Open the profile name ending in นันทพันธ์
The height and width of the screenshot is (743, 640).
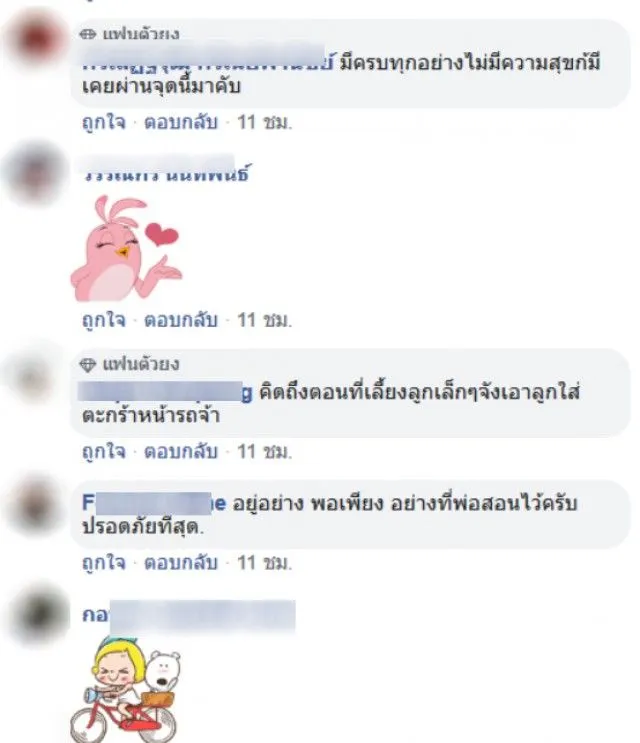pyautogui.click(x=166, y=170)
